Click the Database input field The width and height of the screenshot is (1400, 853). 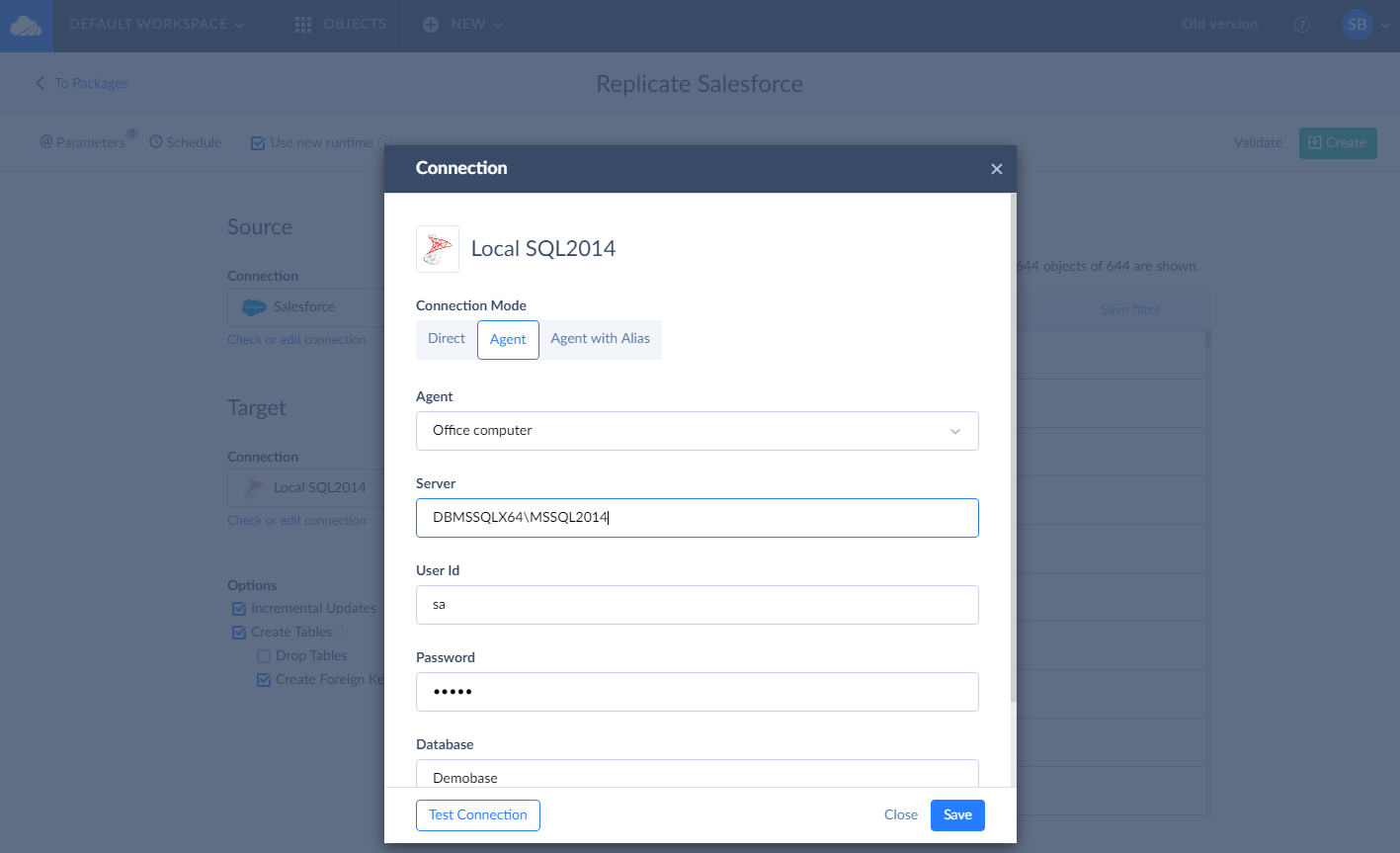click(x=698, y=774)
